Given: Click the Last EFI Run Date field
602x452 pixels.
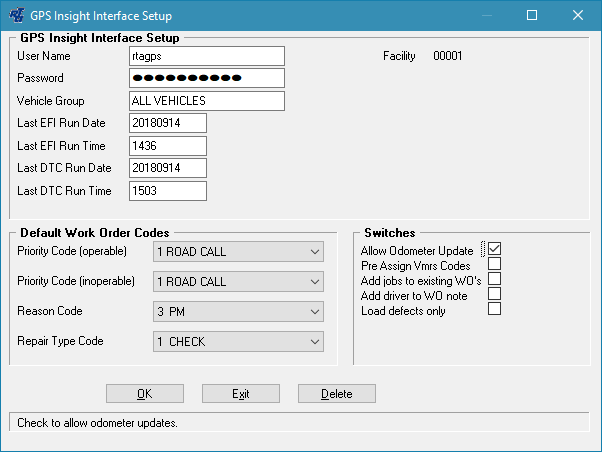Looking at the screenshot, I should (168, 123).
